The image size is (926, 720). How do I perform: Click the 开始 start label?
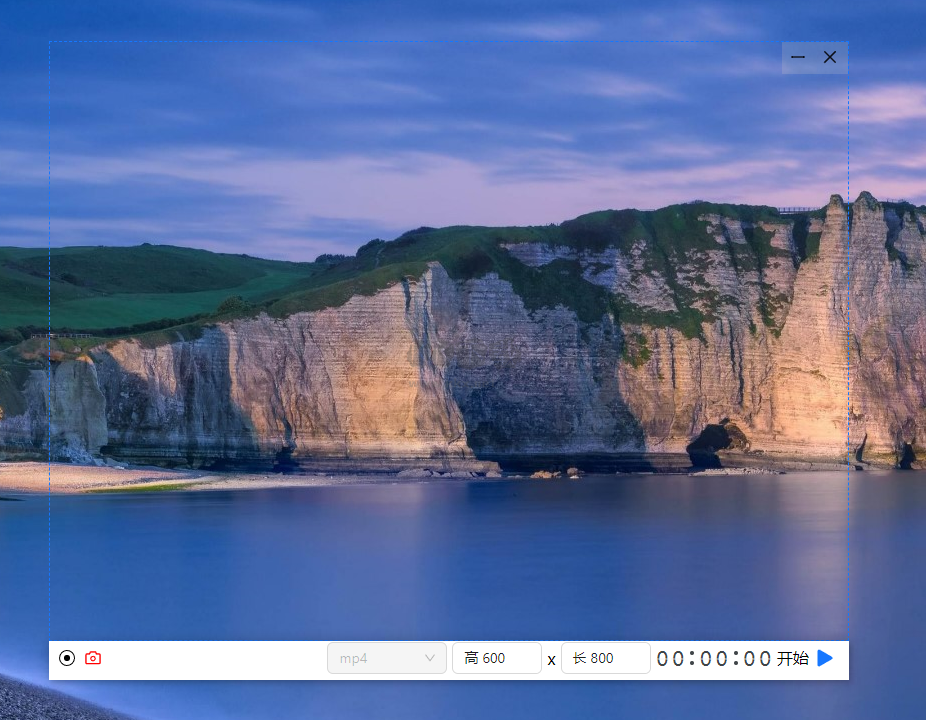coord(792,658)
